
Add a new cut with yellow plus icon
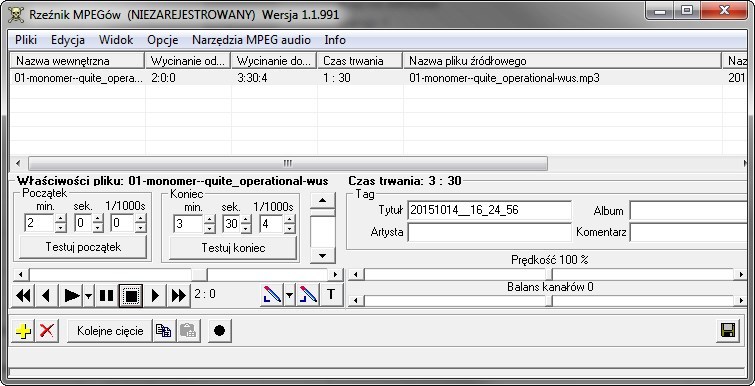click(x=23, y=331)
